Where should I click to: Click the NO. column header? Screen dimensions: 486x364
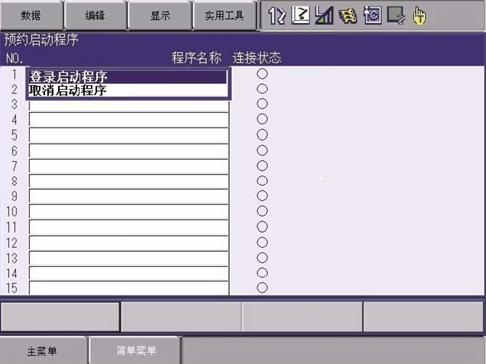coord(14,59)
